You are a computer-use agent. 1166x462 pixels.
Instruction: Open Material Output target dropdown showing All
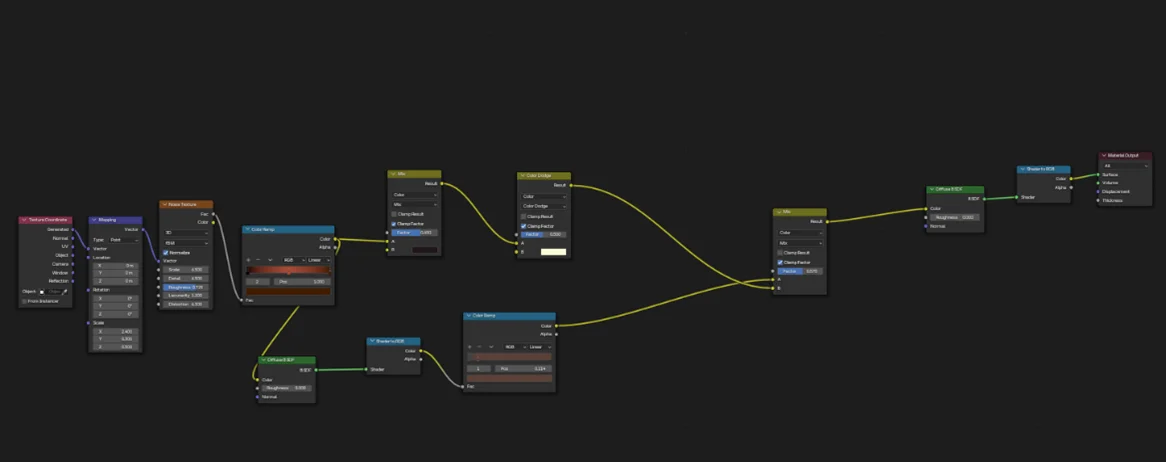[x=1124, y=165]
